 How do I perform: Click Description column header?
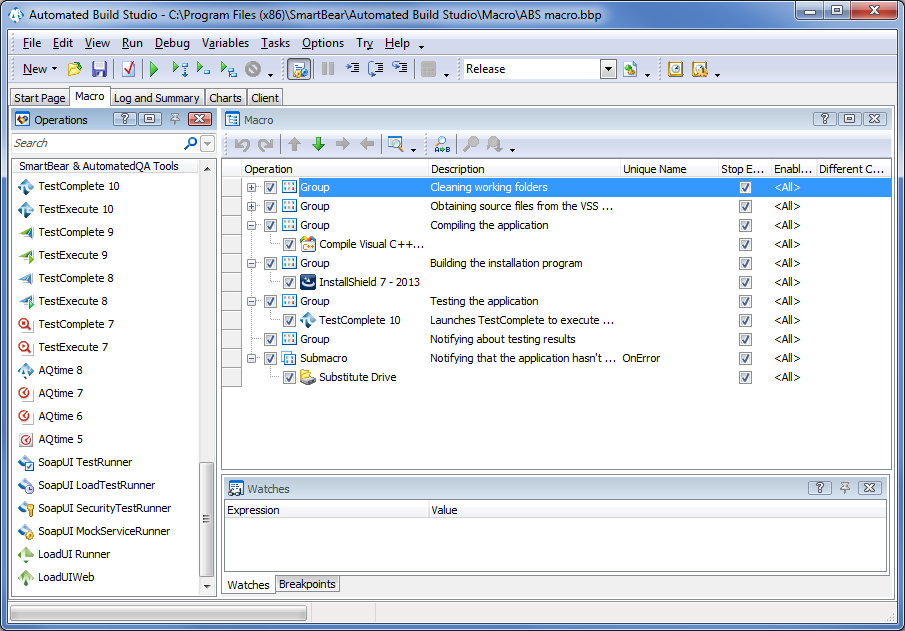pyautogui.click(x=523, y=169)
